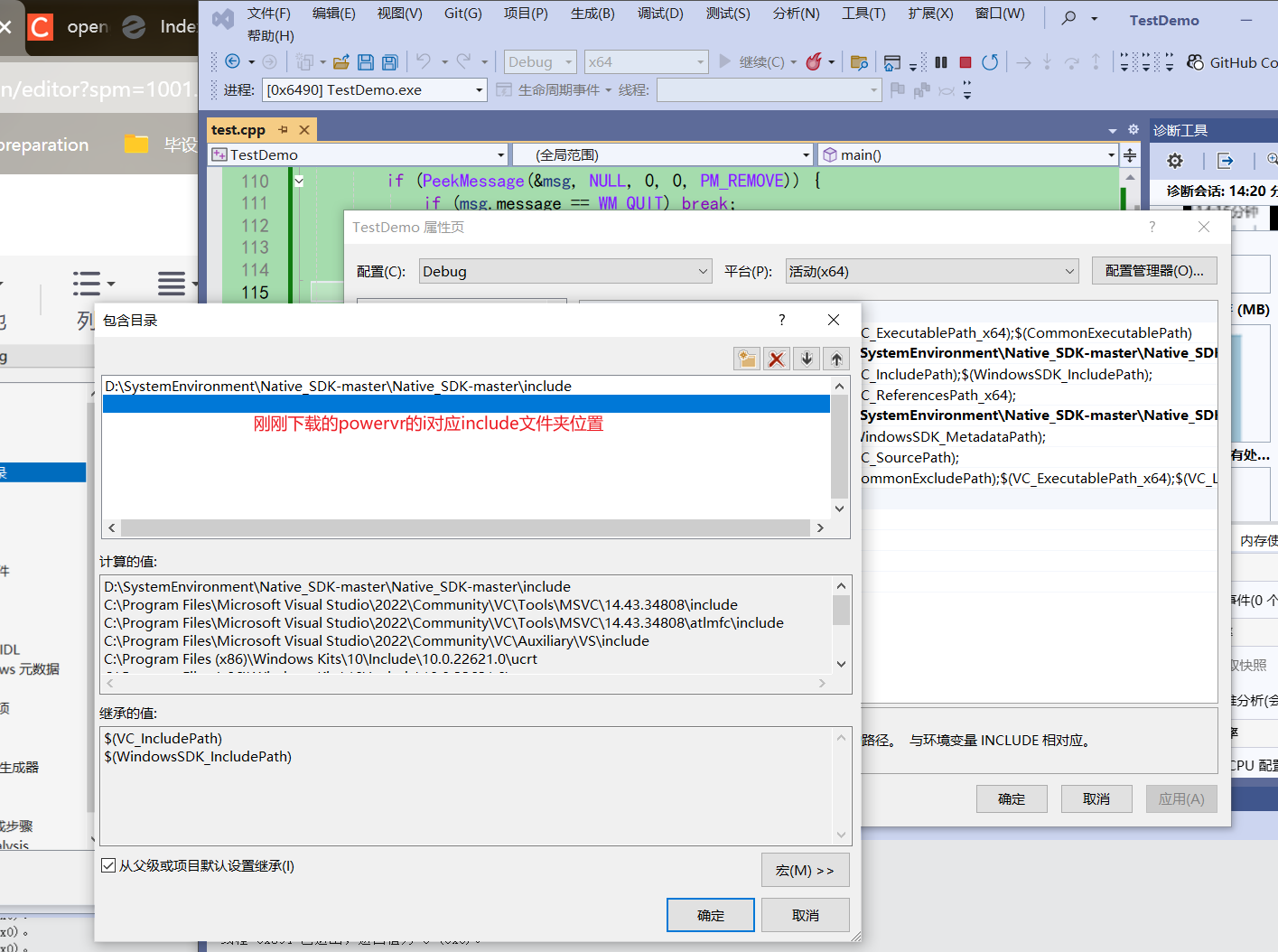Move selected include path up

pyautogui.click(x=837, y=359)
